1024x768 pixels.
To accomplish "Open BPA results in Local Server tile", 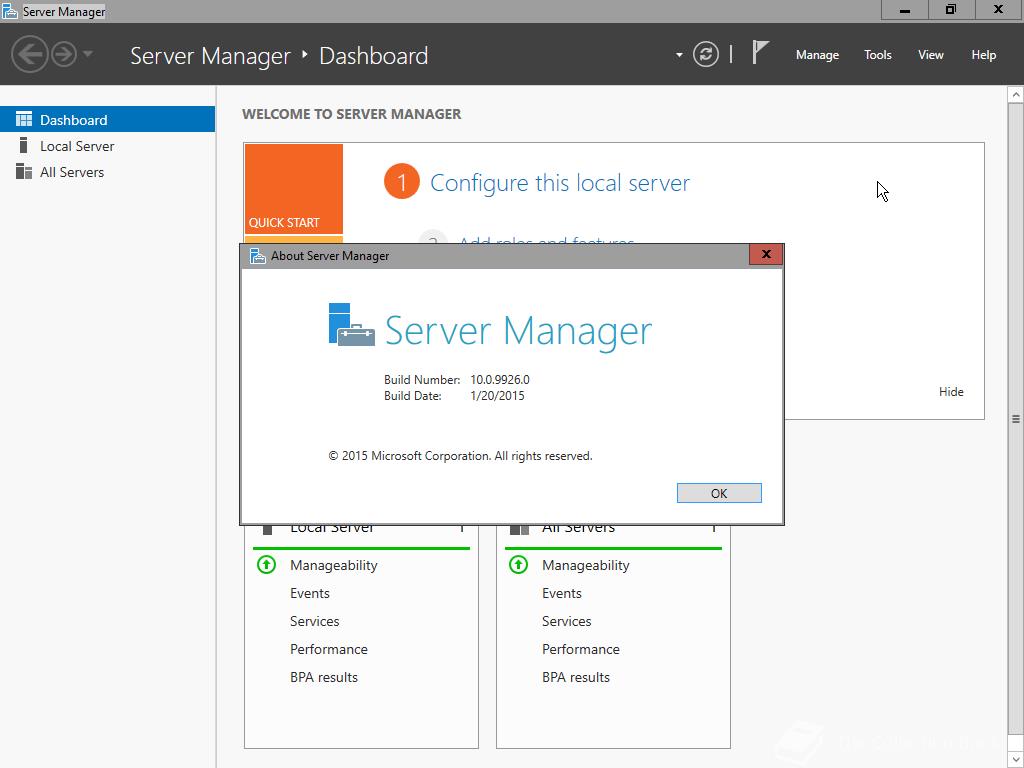I will [324, 677].
